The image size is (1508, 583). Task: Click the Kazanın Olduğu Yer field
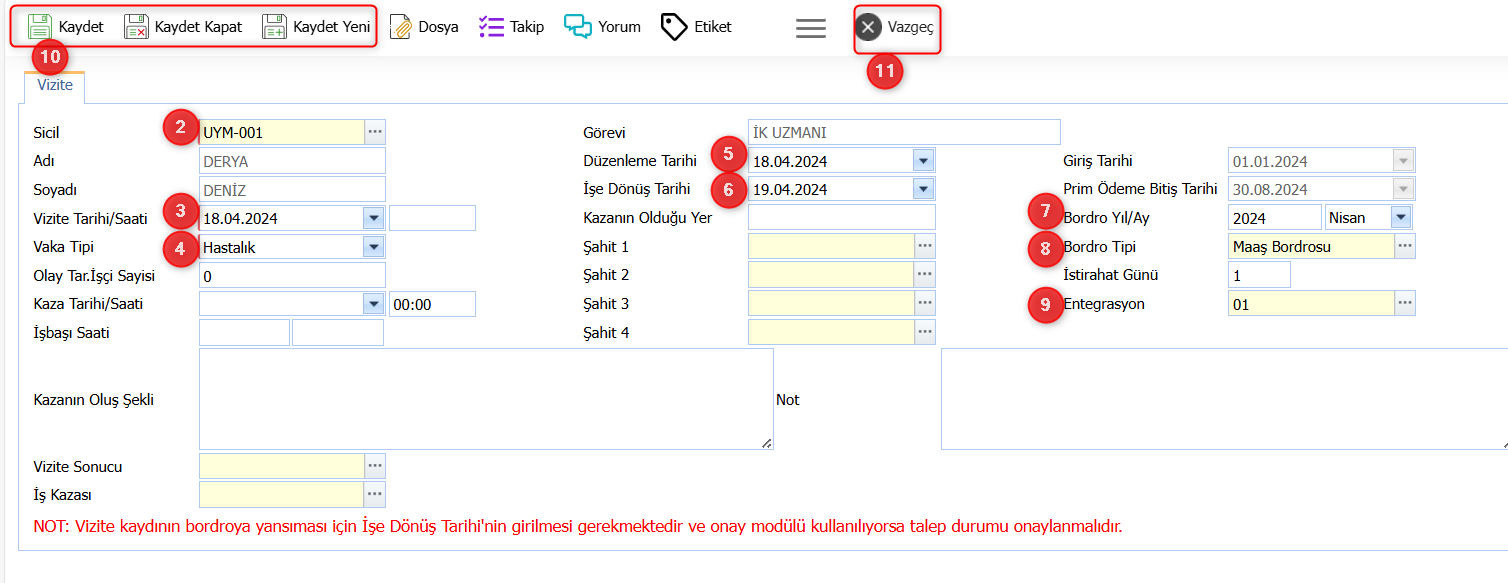tap(842, 217)
